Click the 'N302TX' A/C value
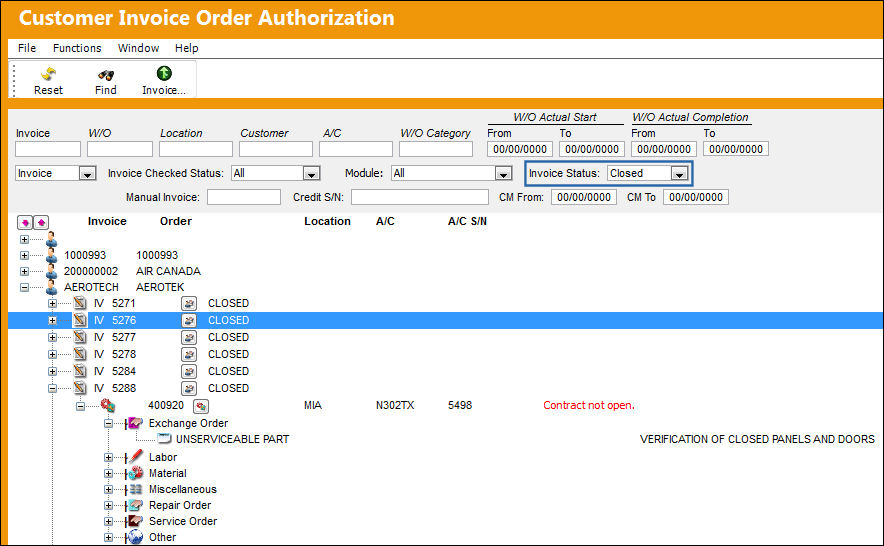 395,405
